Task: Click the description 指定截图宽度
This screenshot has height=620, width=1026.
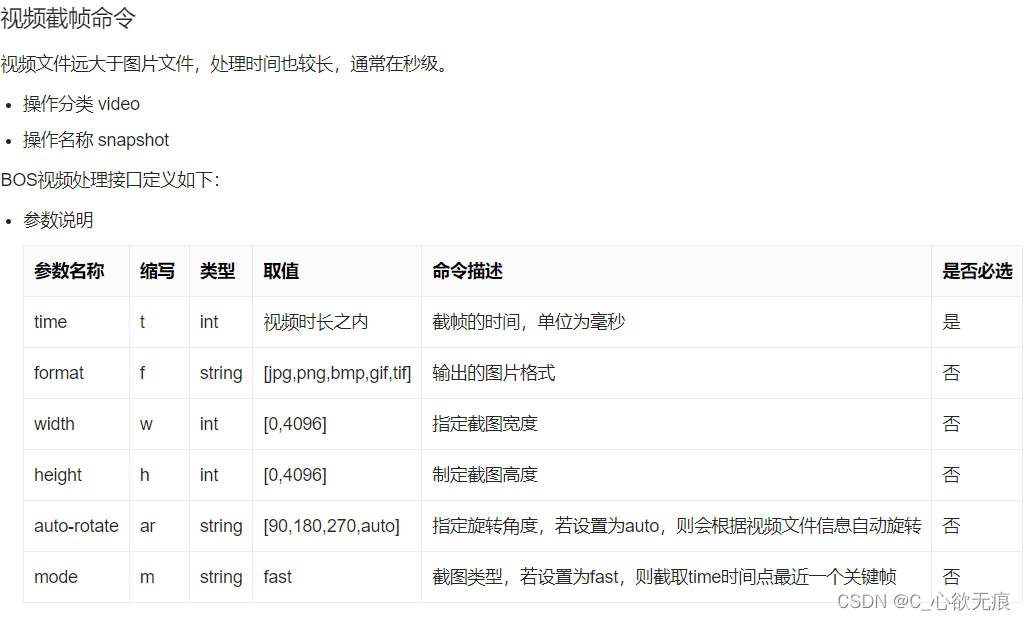Action: coord(485,424)
